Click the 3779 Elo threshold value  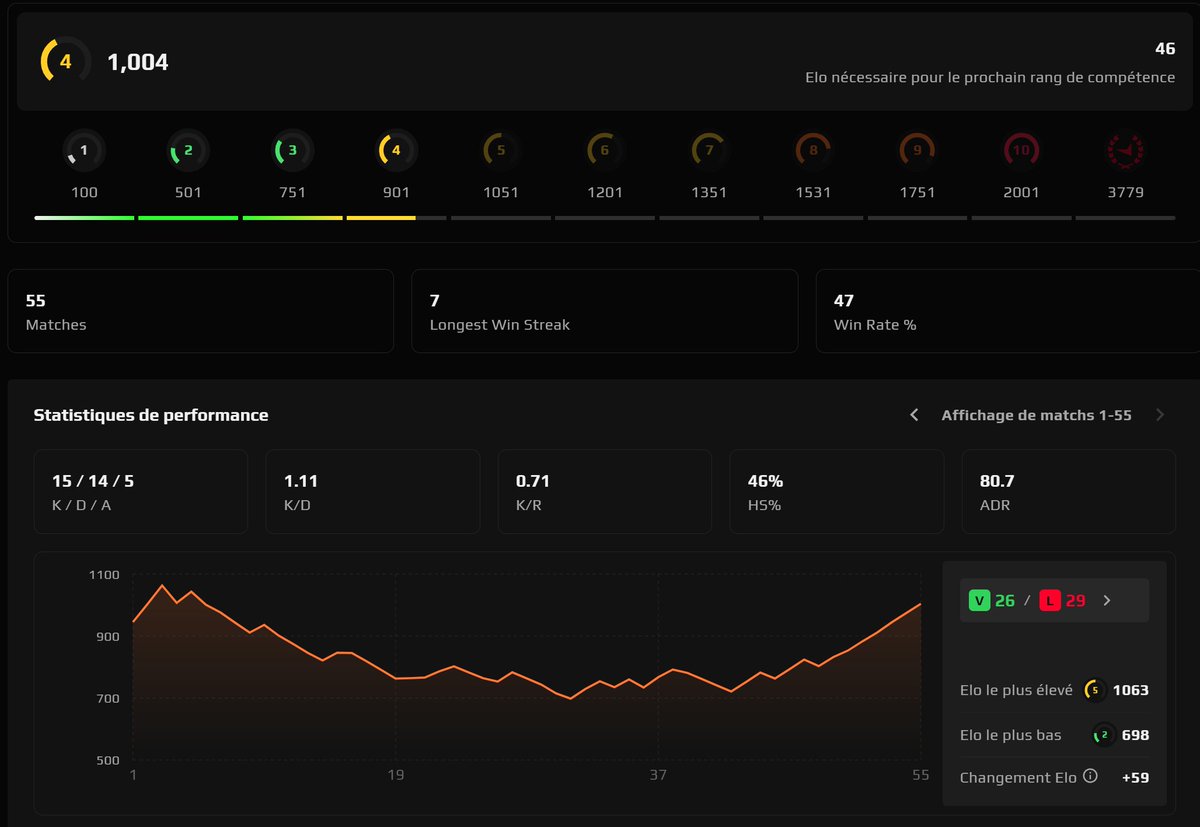(1126, 192)
